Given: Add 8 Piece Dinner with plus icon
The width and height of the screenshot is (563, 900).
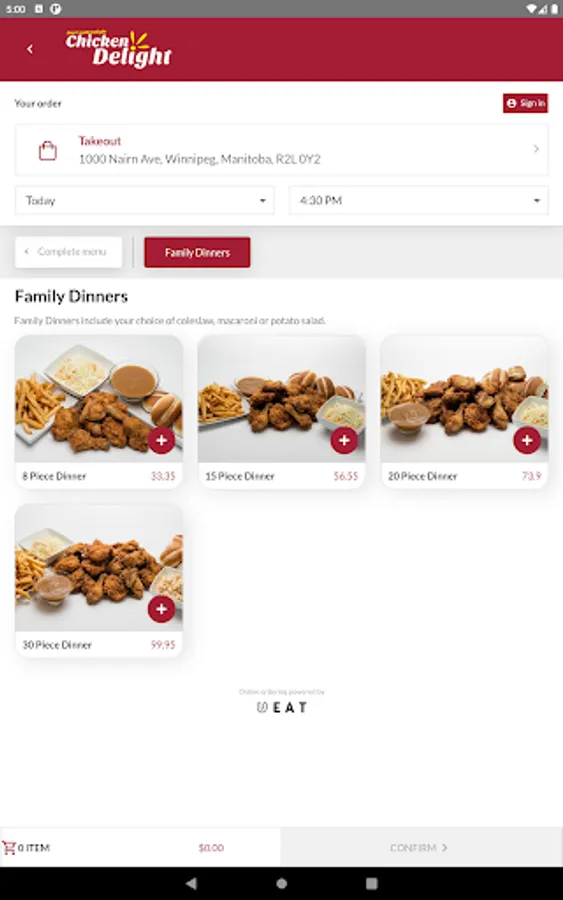Looking at the screenshot, I should click(x=161, y=440).
